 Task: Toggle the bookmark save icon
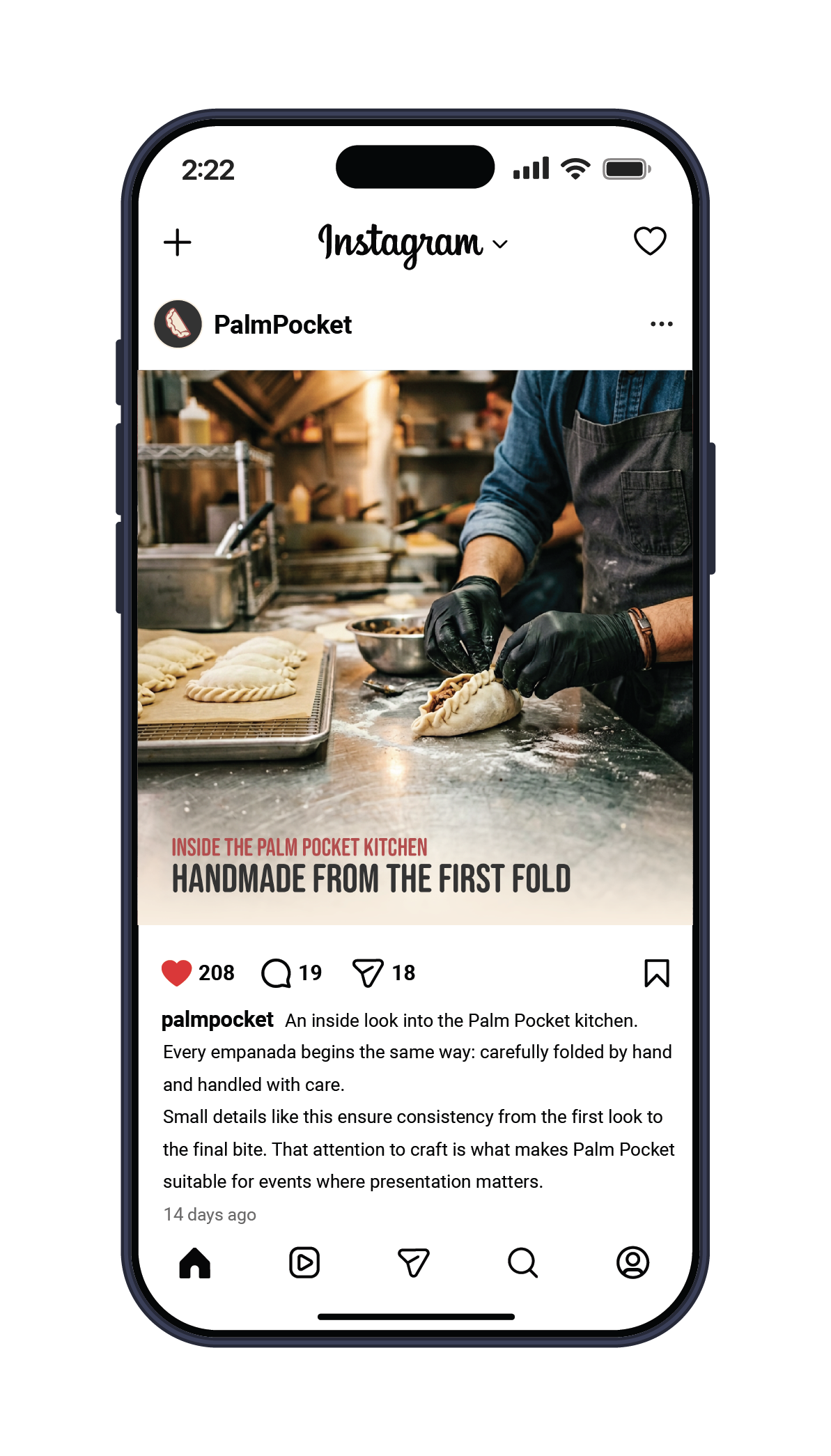point(656,973)
